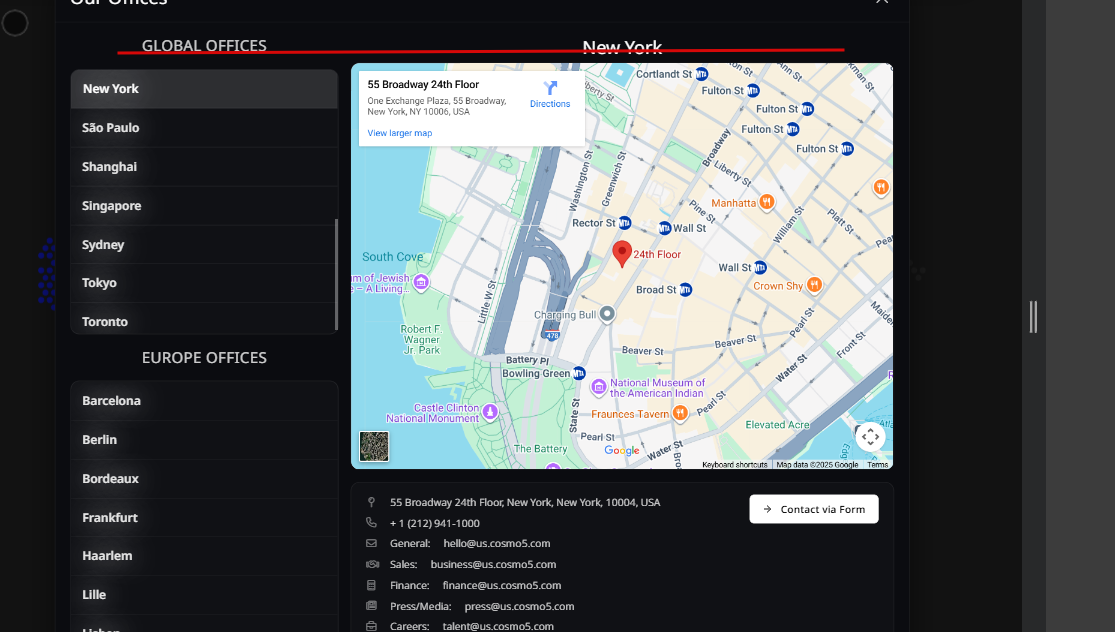Select the São Paulo office
This screenshot has height=632, width=1115.
(203, 128)
